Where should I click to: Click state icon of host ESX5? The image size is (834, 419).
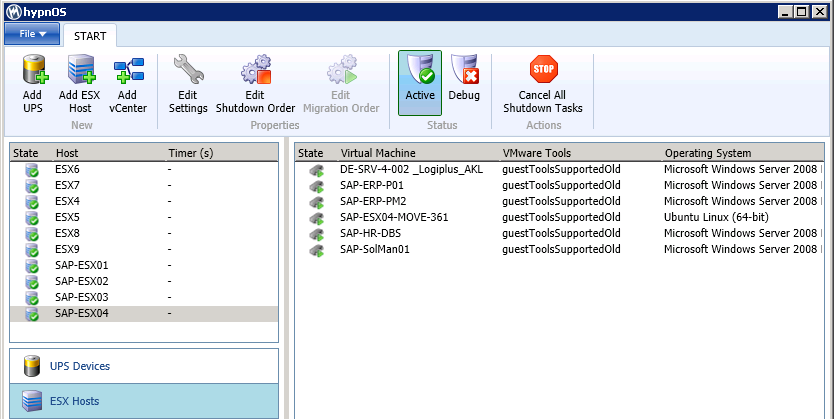32,219
